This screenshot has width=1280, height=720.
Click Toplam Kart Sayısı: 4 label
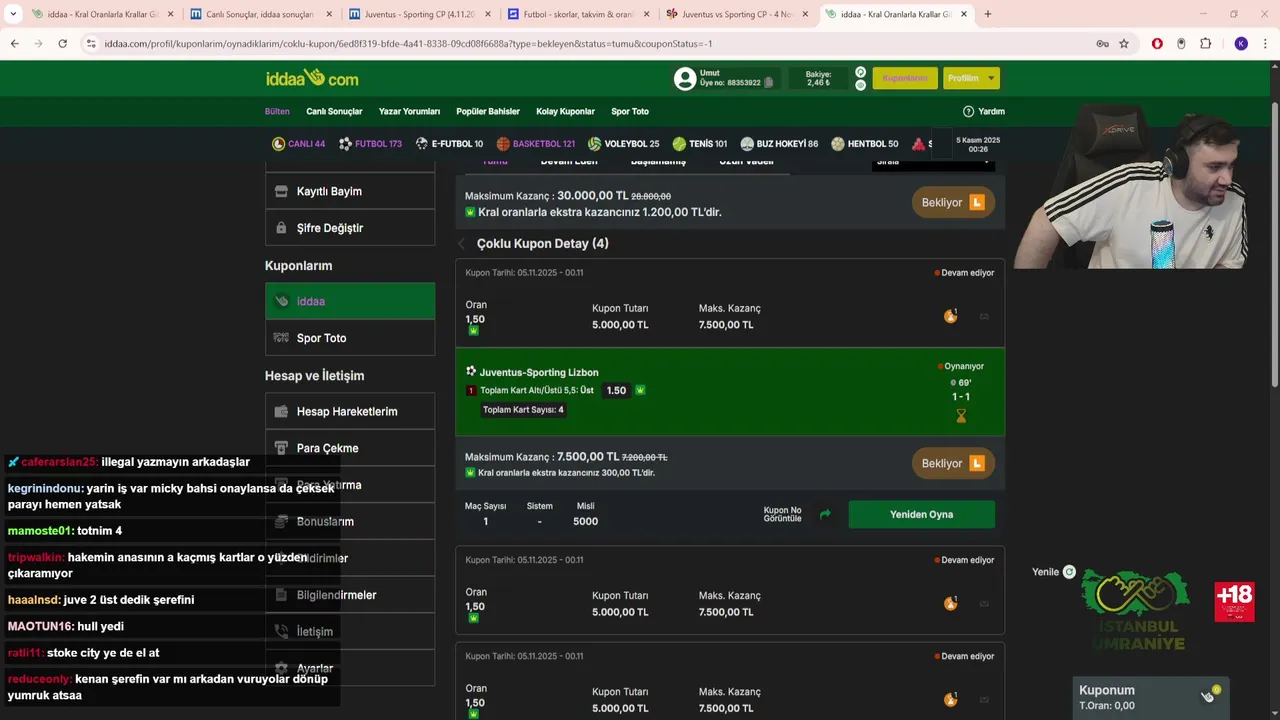click(x=523, y=410)
